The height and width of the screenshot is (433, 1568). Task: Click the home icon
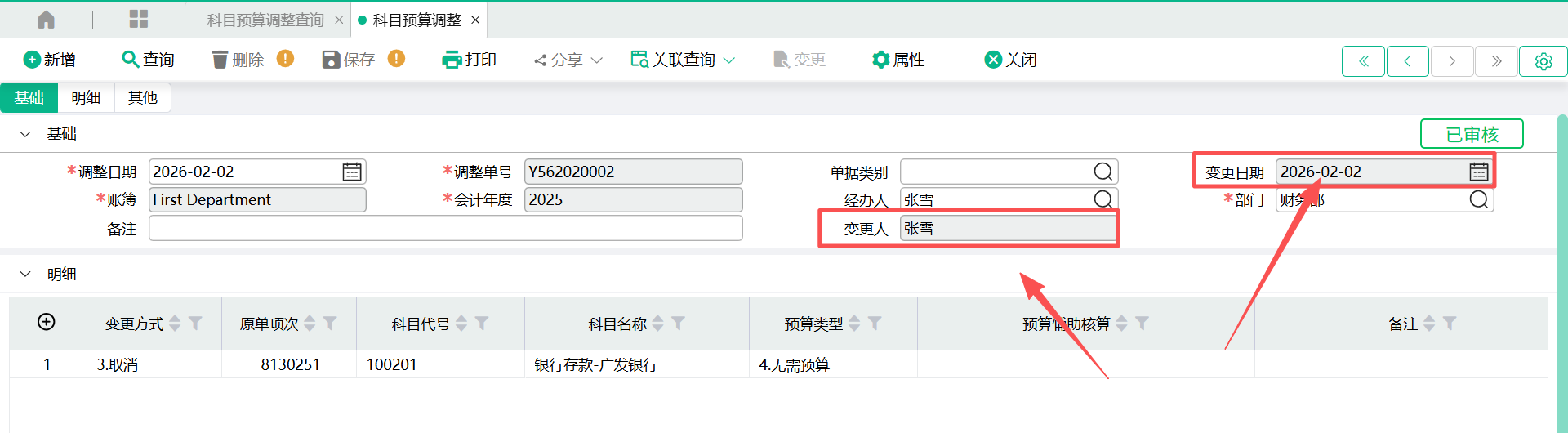pos(47,20)
